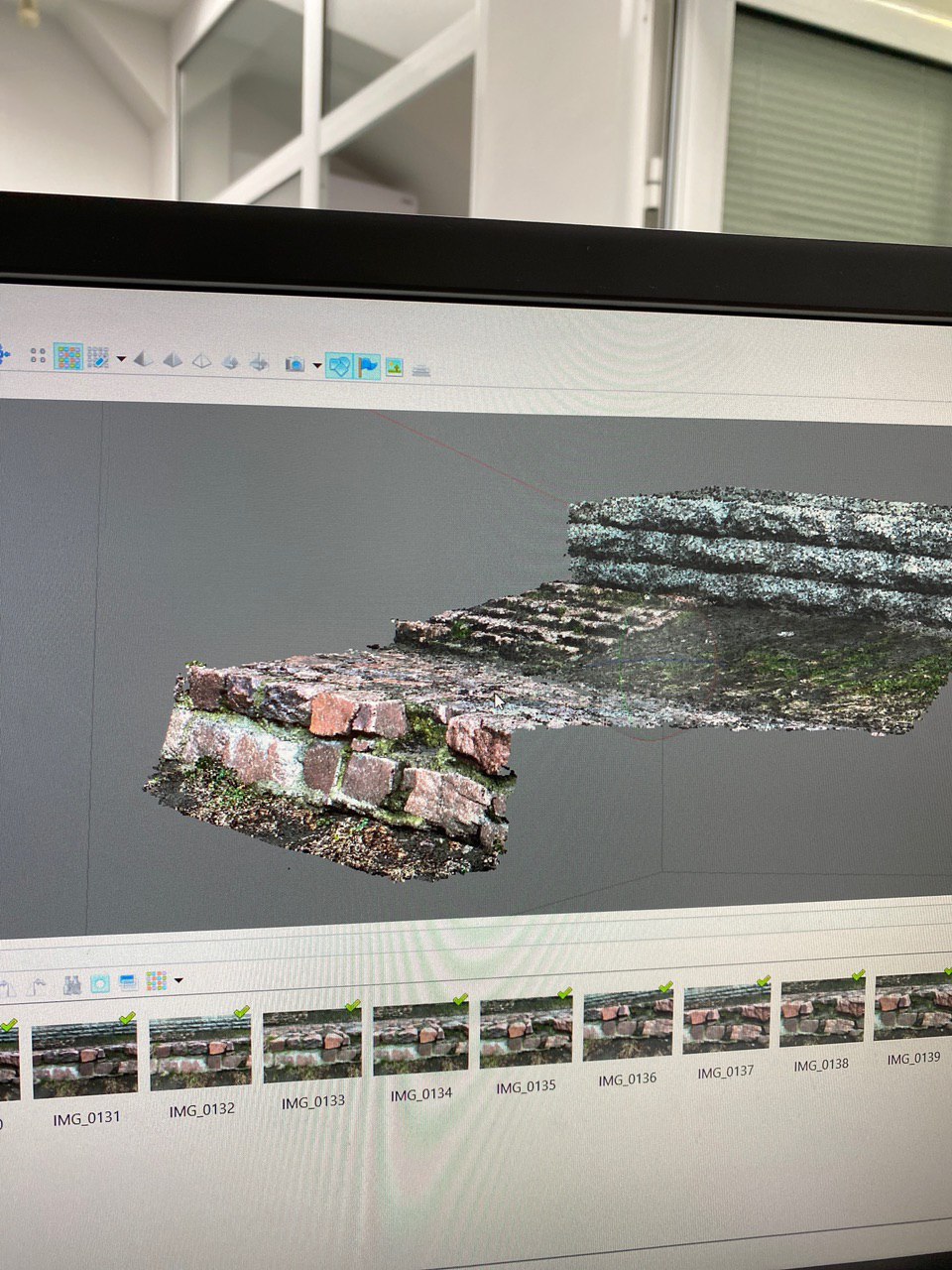Click the binoculars icon in Photos pane toolbar
The width and height of the screenshot is (952, 1270).
click(x=72, y=984)
